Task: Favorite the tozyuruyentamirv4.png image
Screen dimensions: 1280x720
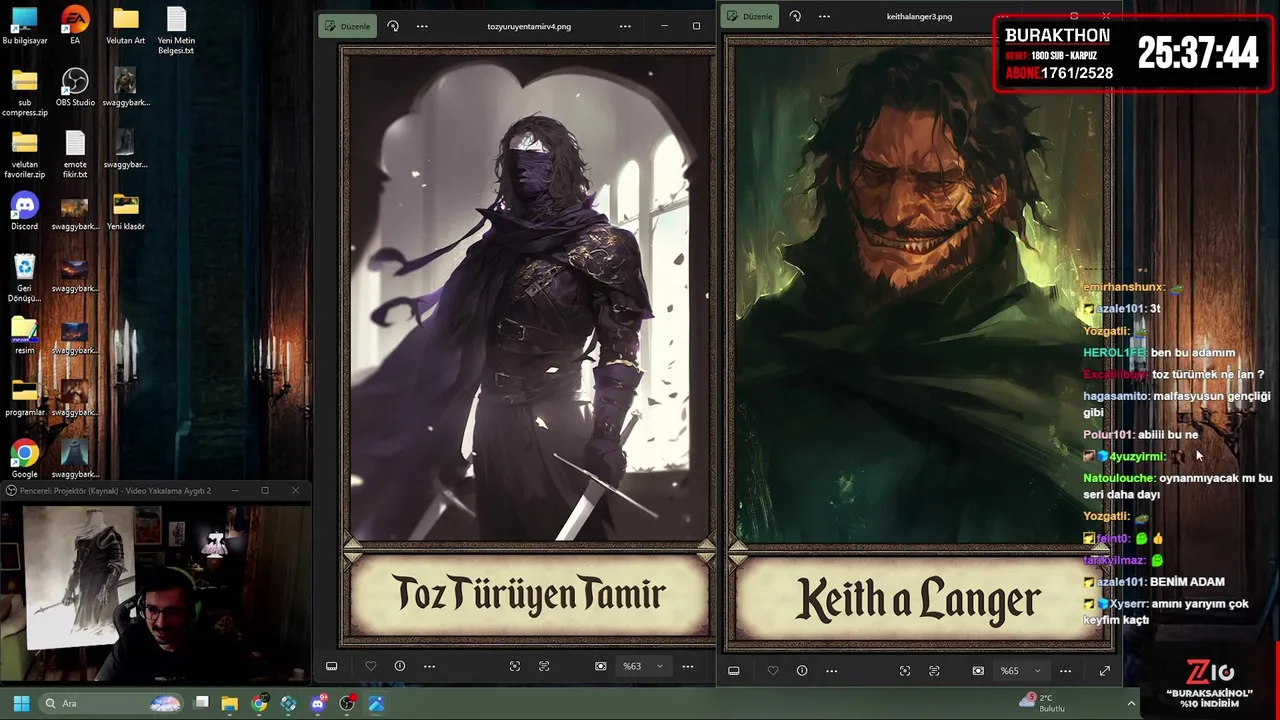Action: (x=370, y=666)
